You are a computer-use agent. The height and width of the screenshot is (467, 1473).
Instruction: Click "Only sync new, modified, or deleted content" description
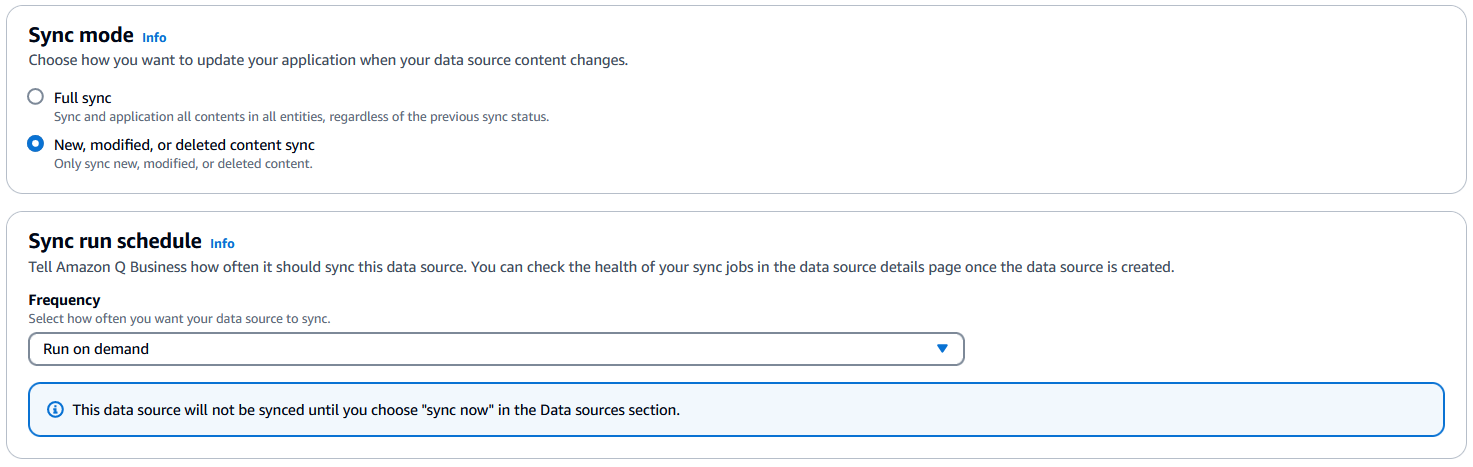(x=183, y=163)
